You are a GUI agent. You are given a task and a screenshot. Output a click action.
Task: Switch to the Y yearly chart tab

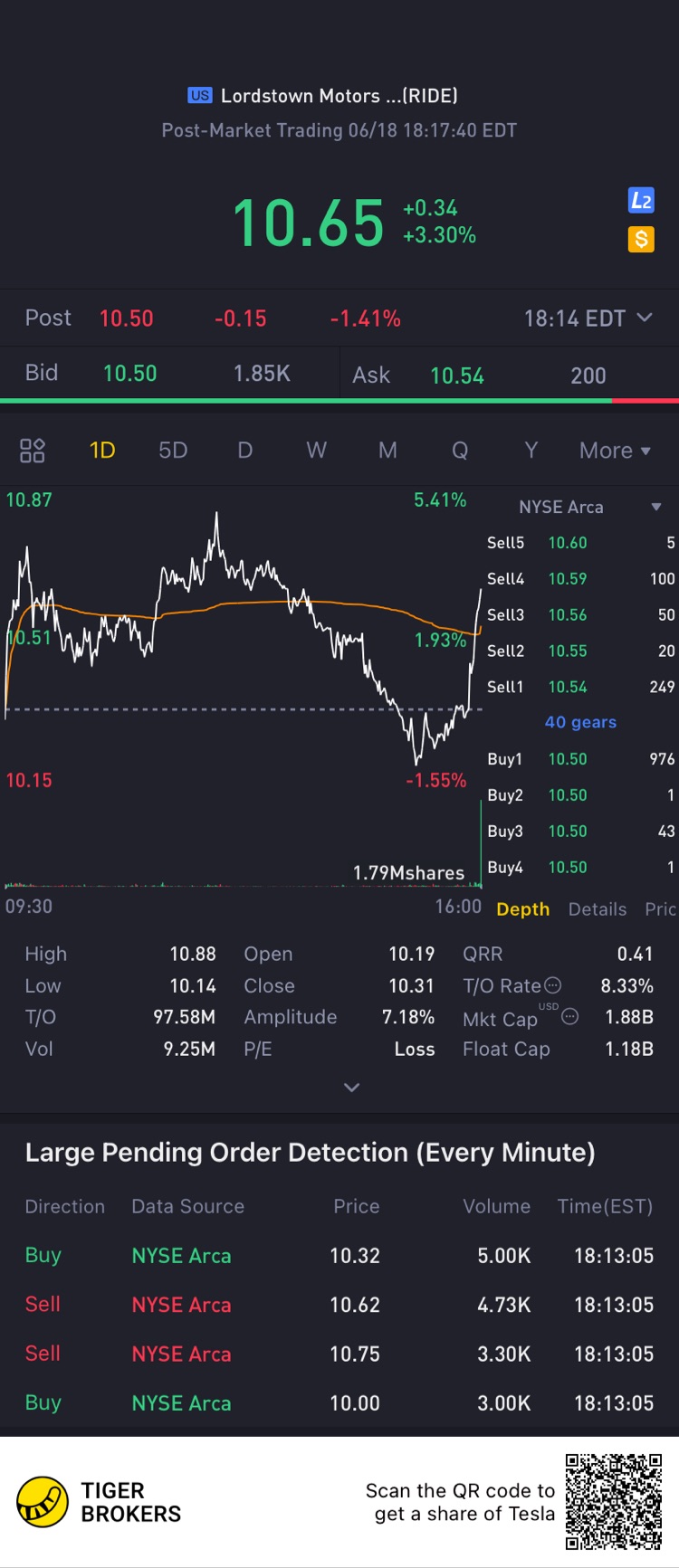pos(531,451)
